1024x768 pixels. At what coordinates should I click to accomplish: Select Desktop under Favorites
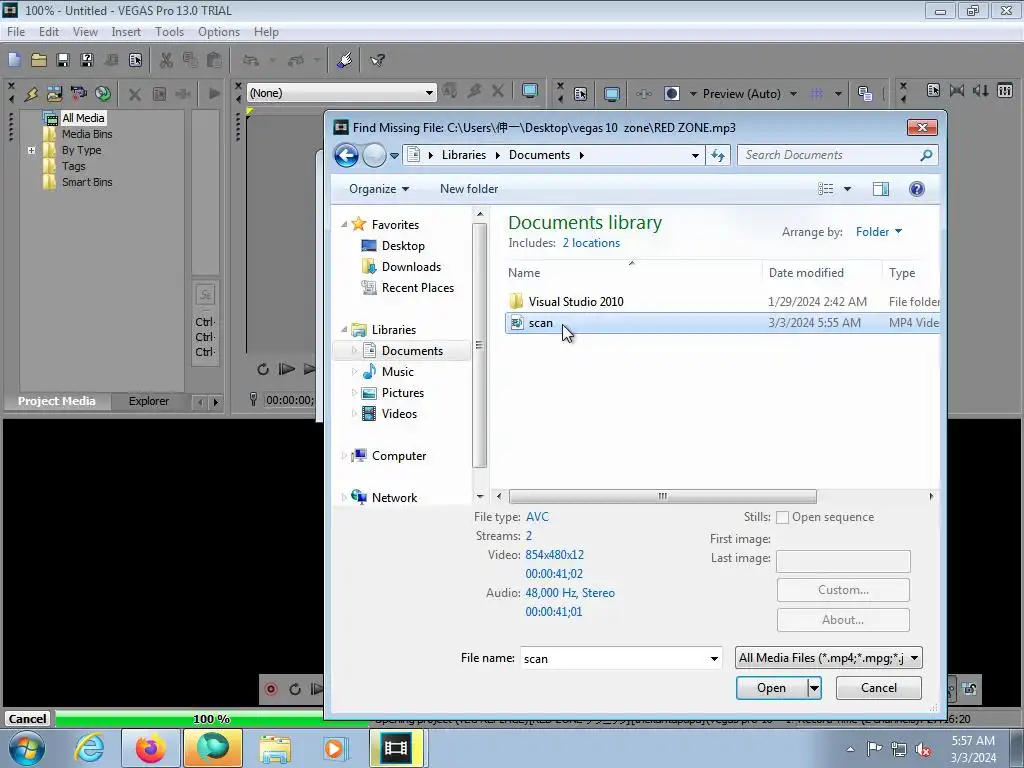[x=403, y=246]
